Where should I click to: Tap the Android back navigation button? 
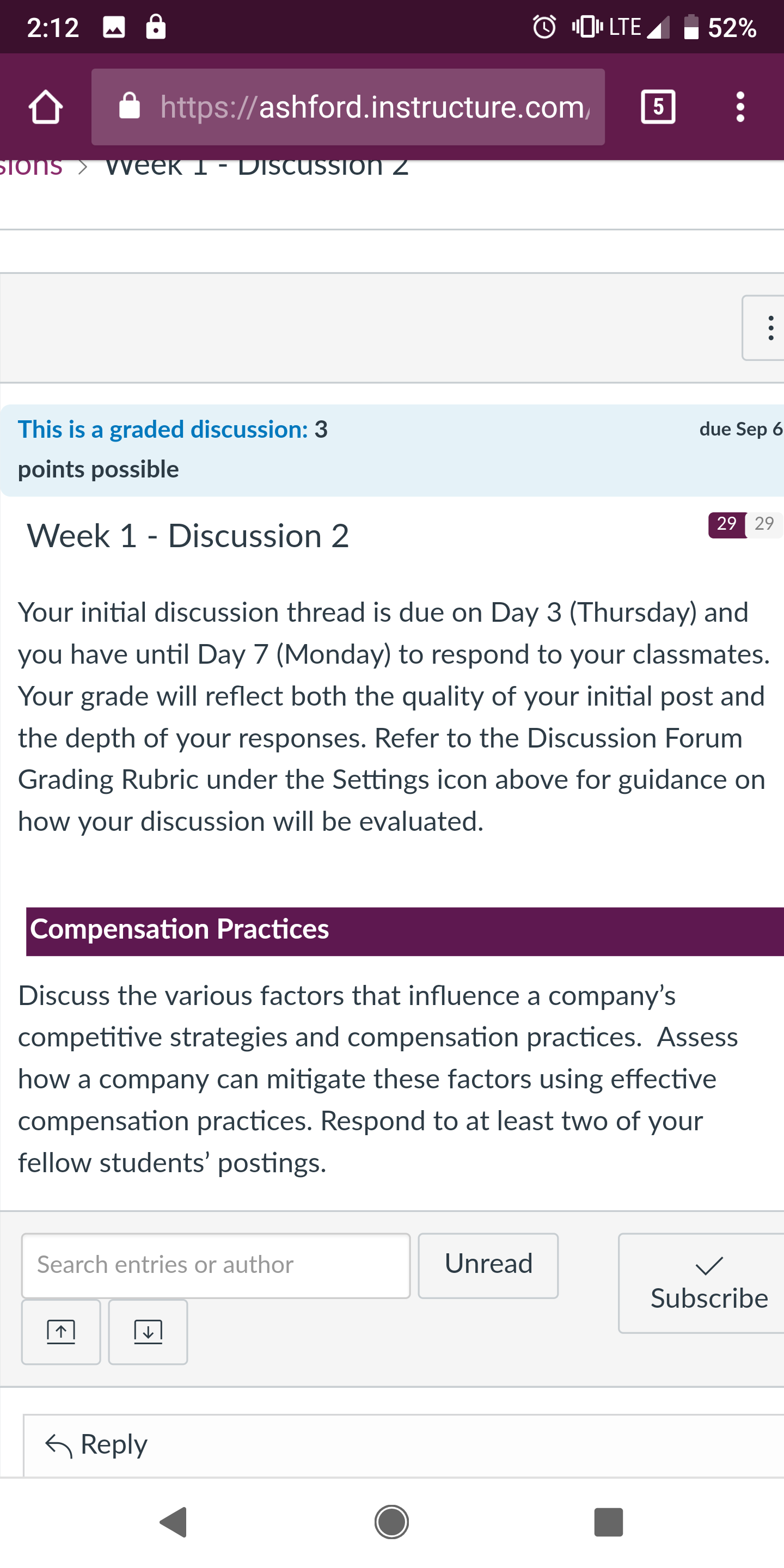174,1522
